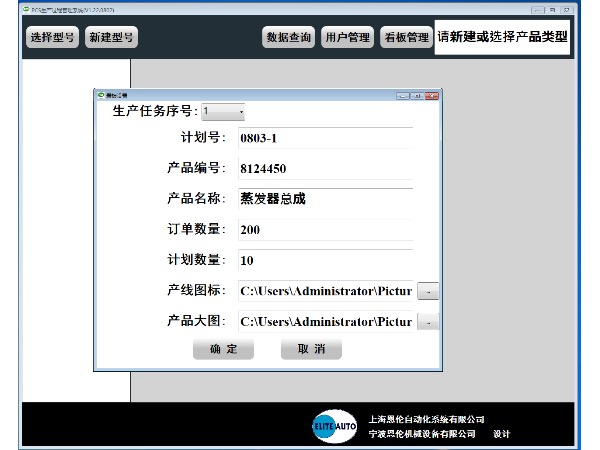Click the 订单数量 field containing 200
Screen dimensions: 600x450
(x=326, y=230)
